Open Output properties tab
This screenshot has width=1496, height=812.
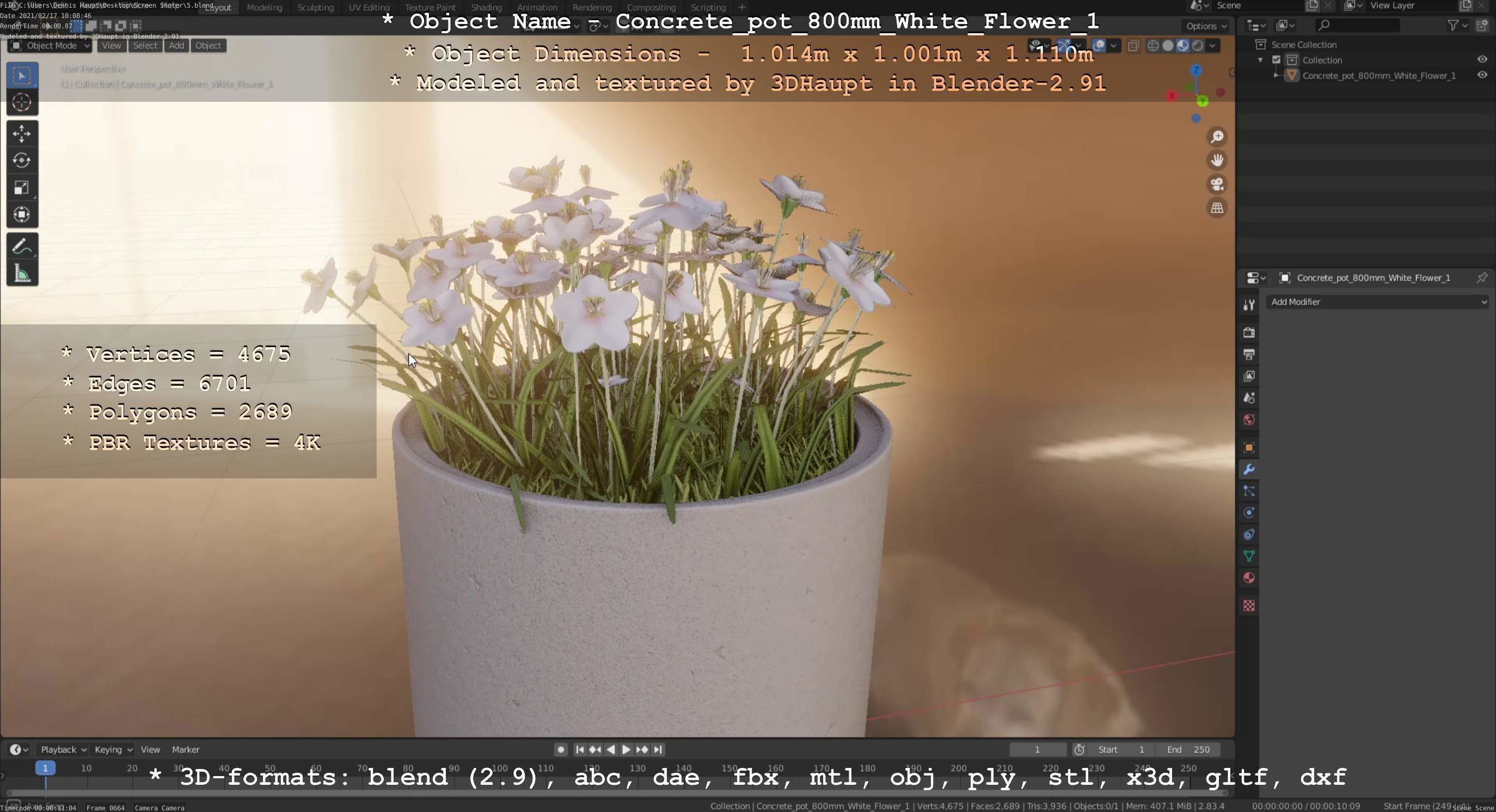coord(1249,355)
